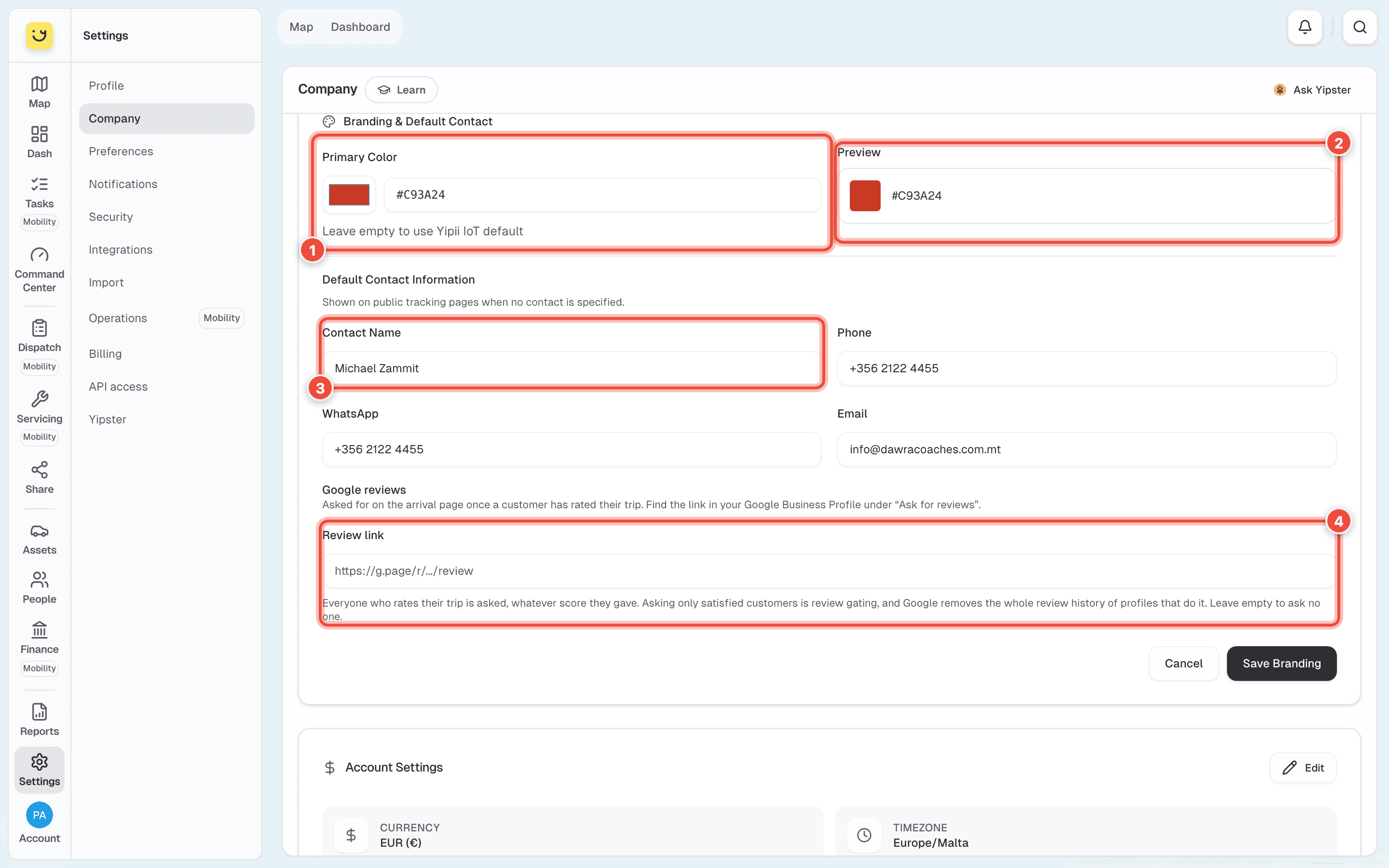Screen dimensions: 1389x868
Task: Open the Map icon in sidebar
Action: (39, 84)
